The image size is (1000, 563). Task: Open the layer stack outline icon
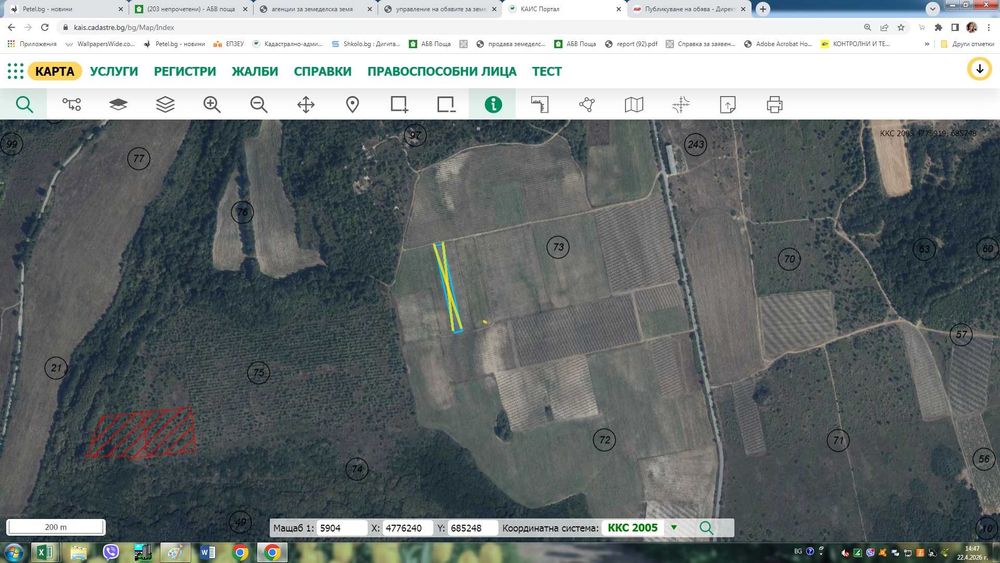tap(165, 104)
